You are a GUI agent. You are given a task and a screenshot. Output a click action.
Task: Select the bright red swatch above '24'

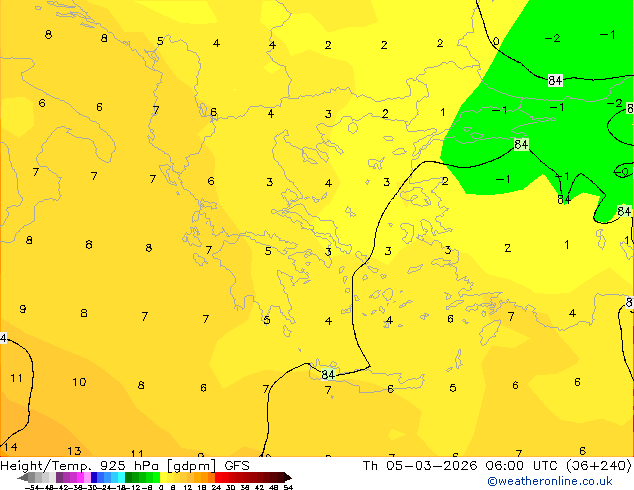[x=218, y=477]
